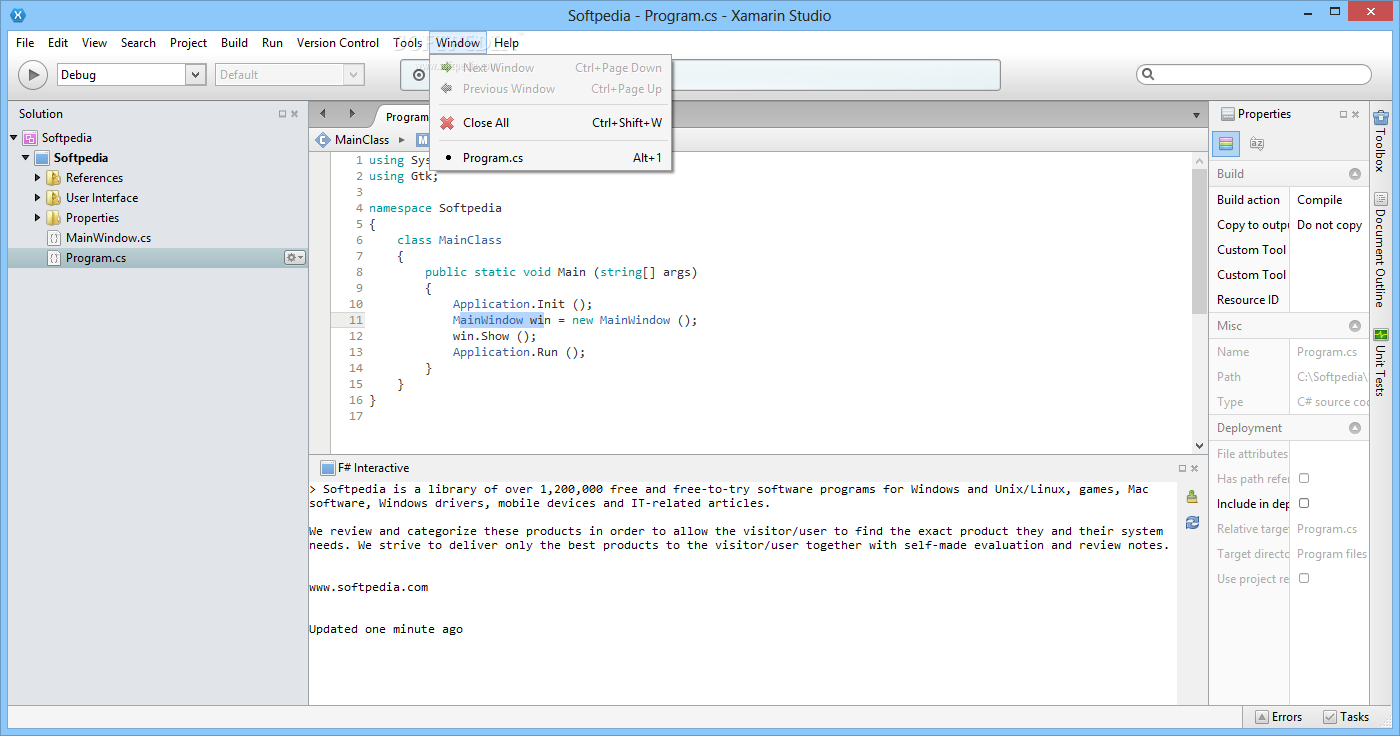Image resolution: width=1400 pixels, height=736 pixels.
Task: Collapse the Build section in Properties
Action: (1355, 174)
